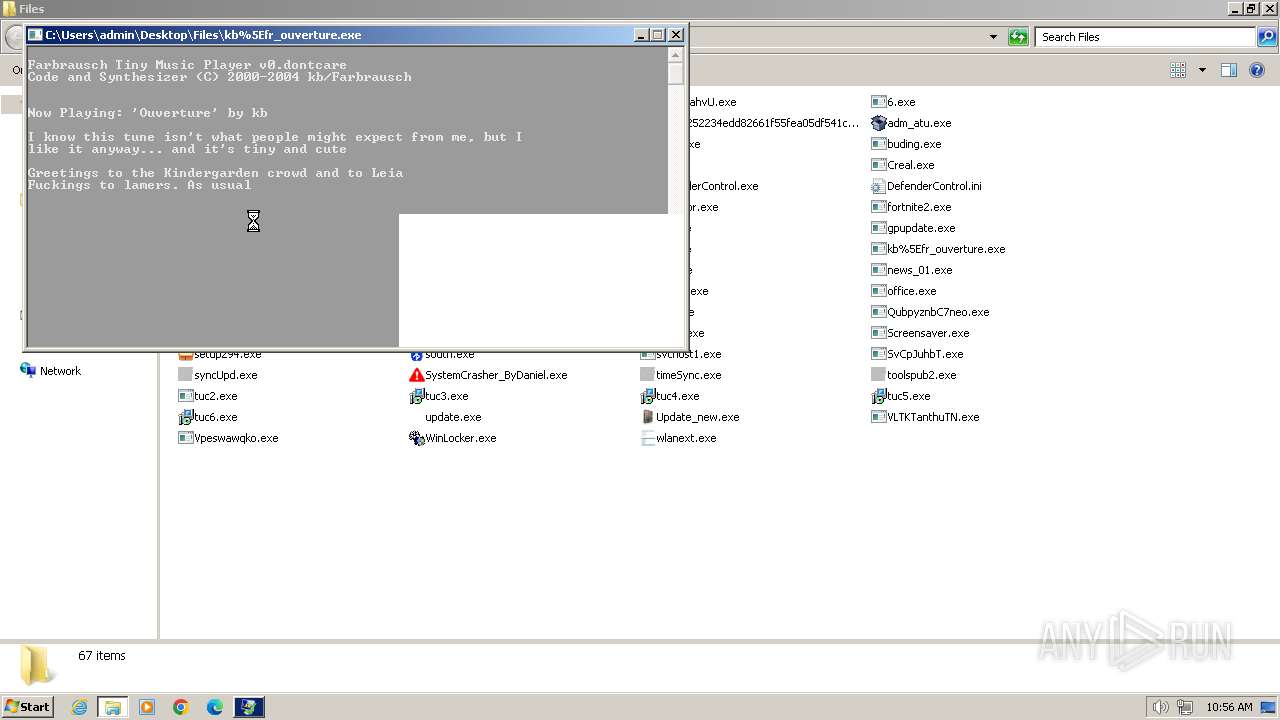This screenshot has height=720, width=1280.
Task: Select the timeSync.exe file name
Action: [x=689, y=375]
